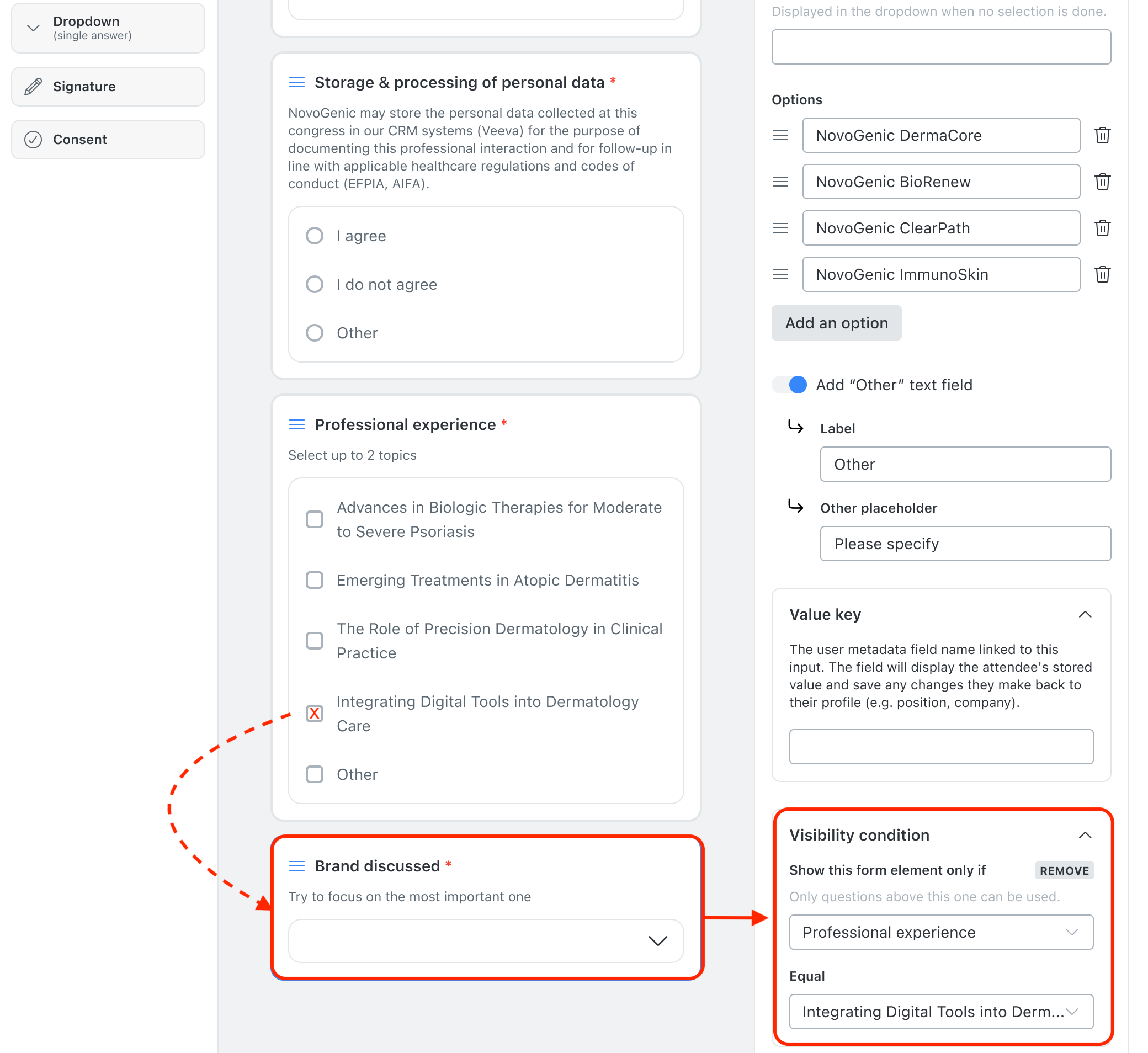
Task: Click the Label field containing Other
Action: click(965, 464)
